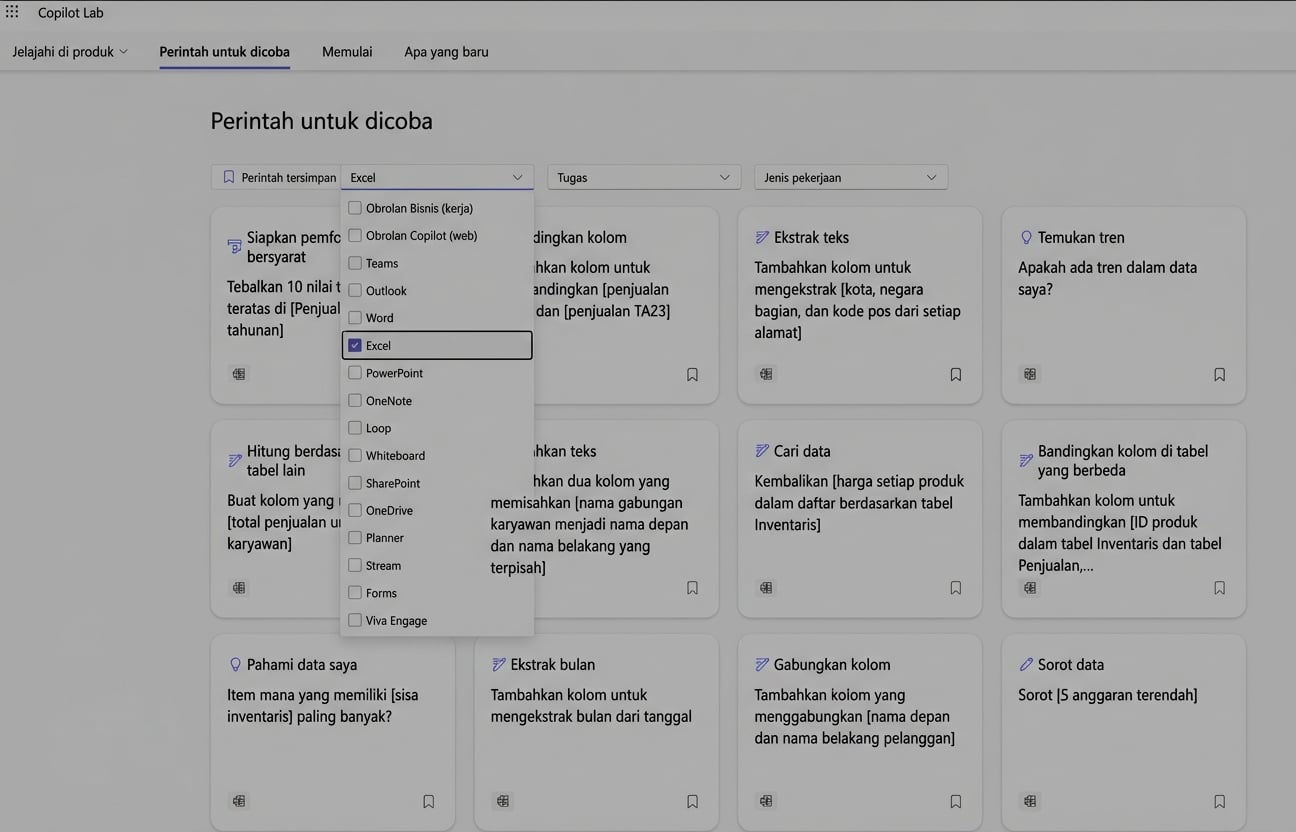
Task: Check the PowerPoint filter option
Action: 355,372
